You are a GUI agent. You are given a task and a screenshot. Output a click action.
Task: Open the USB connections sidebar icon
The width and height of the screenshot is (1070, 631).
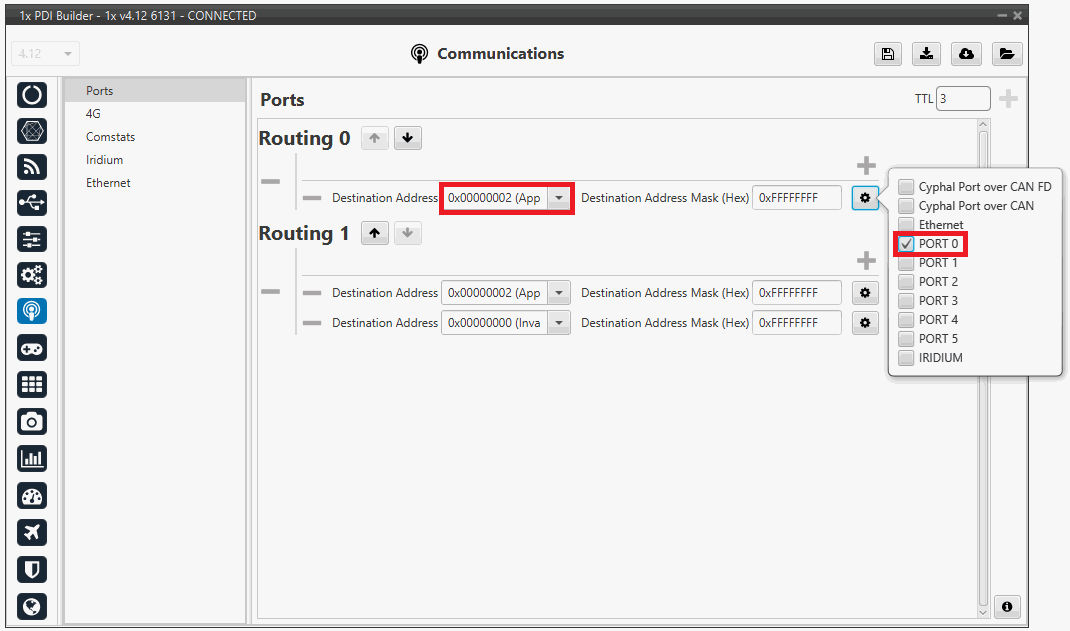[x=32, y=203]
